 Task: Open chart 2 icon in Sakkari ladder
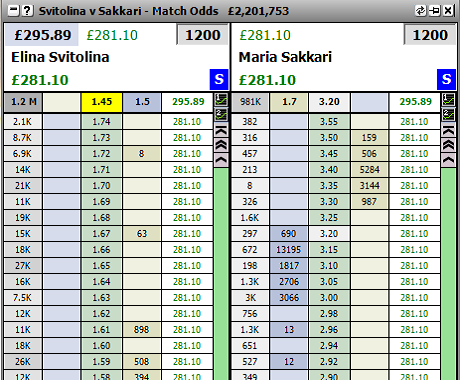point(449,114)
